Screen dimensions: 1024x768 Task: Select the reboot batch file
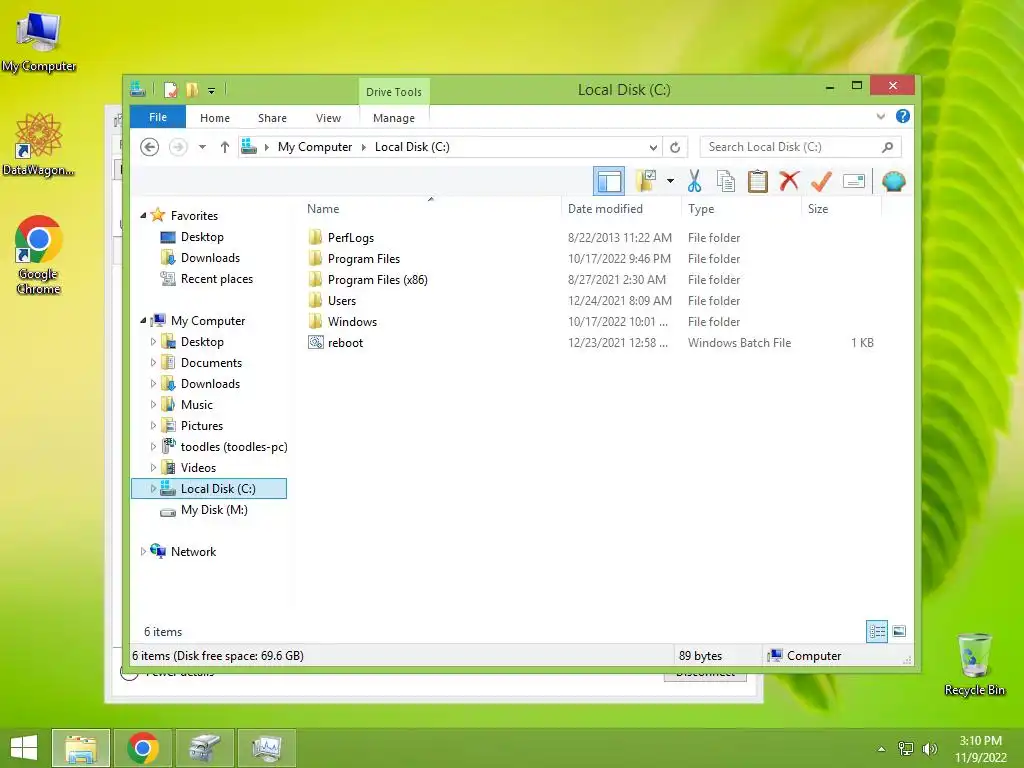[345, 342]
